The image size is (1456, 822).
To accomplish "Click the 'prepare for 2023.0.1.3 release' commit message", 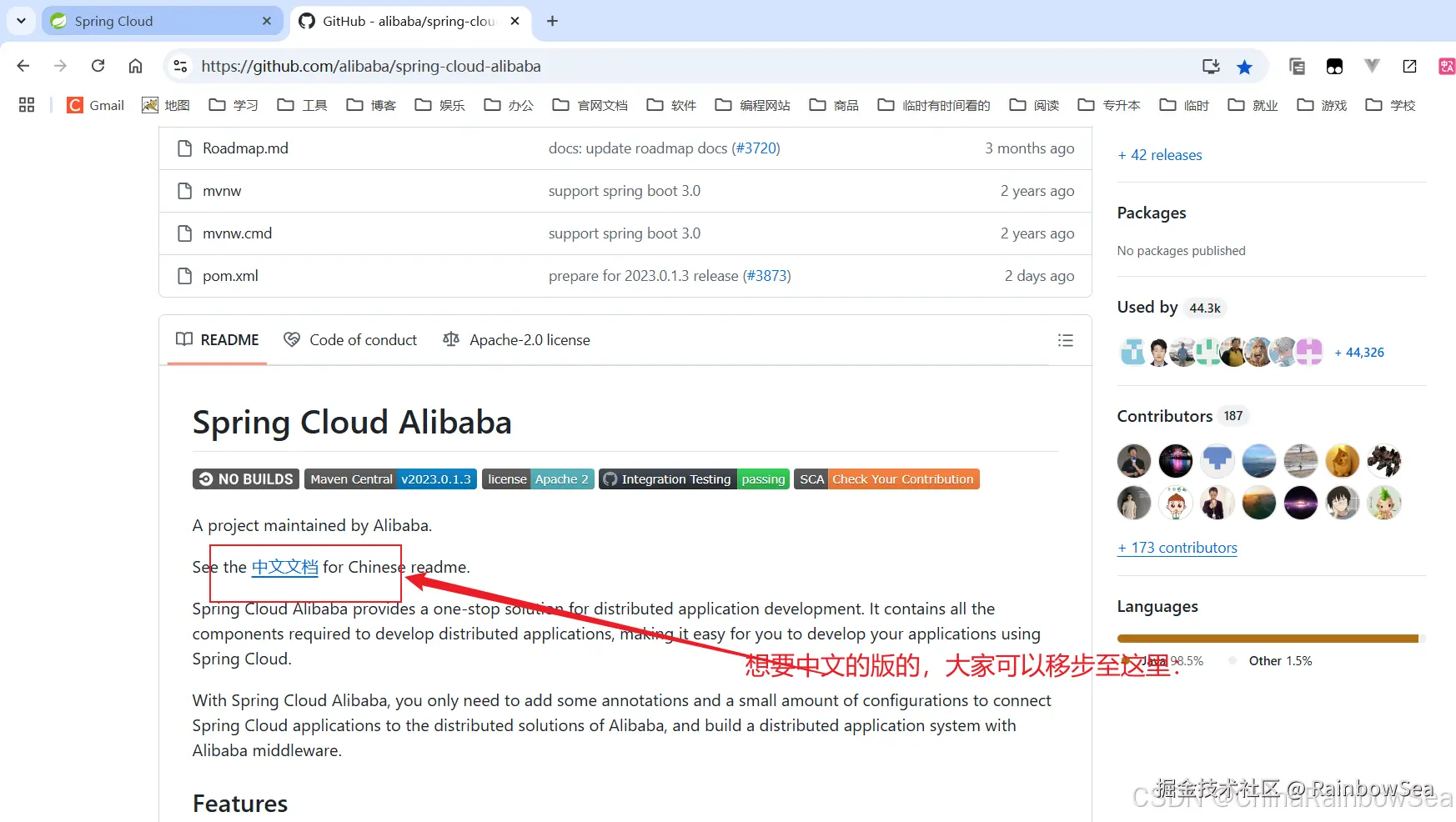I will (644, 276).
